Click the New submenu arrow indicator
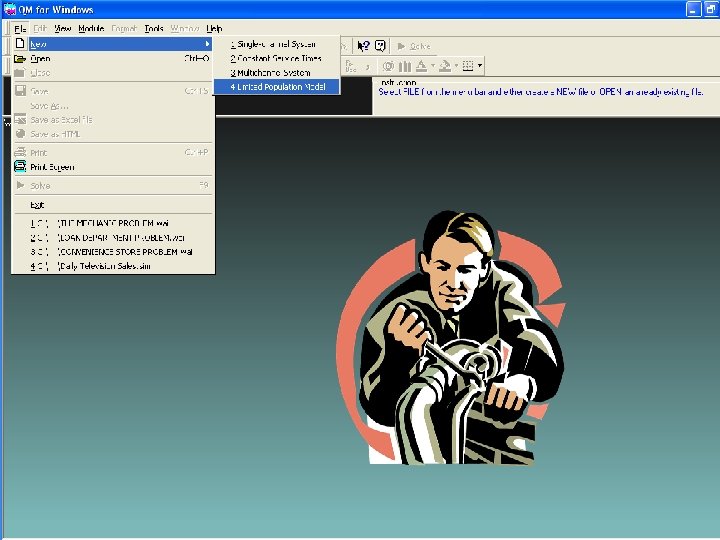Viewport: 720px width, 540px height. tap(208, 44)
